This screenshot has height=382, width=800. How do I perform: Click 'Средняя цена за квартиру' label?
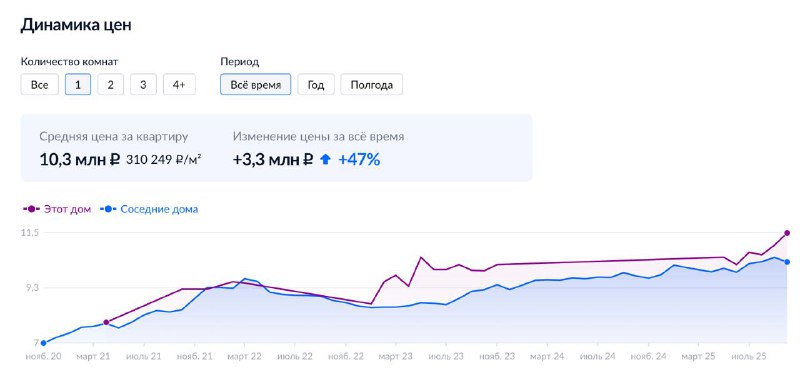coord(114,137)
